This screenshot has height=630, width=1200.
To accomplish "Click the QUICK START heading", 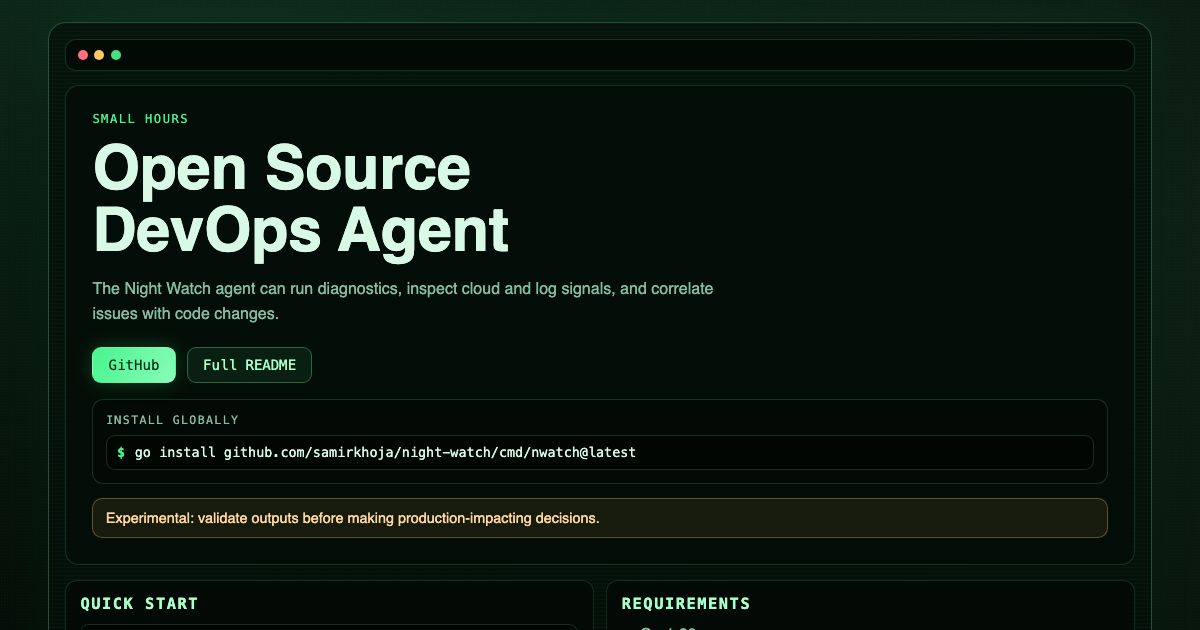I will (139, 603).
